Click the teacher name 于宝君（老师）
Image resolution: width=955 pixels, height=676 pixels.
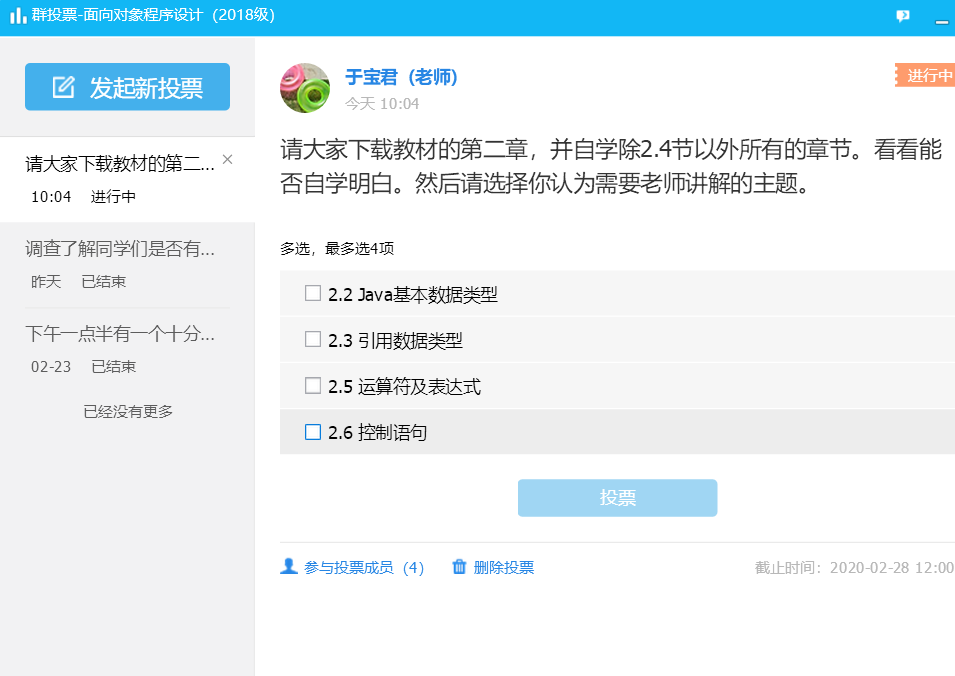point(401,77)
